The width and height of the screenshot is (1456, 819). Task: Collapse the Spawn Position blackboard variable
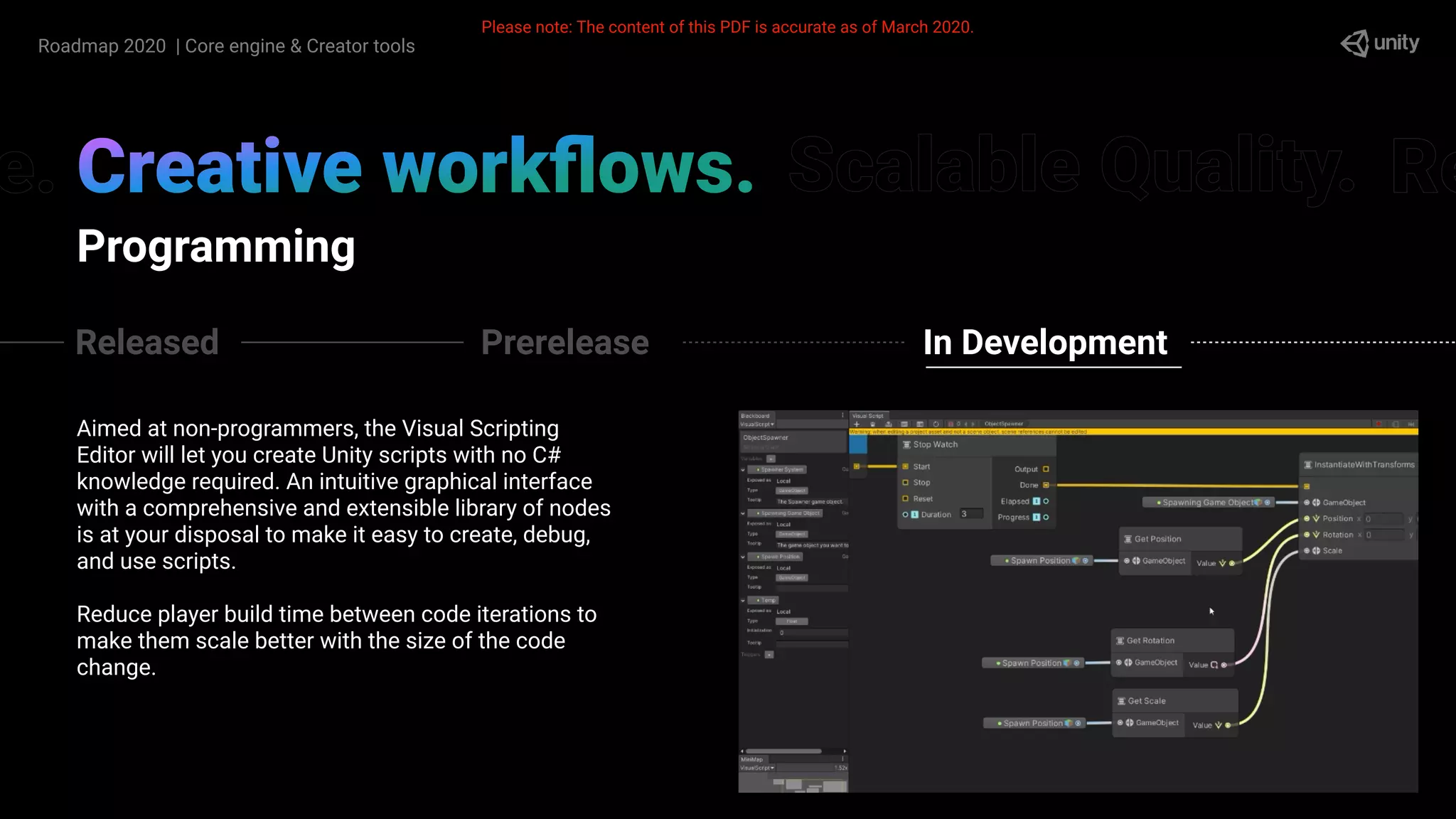[743, 557]
